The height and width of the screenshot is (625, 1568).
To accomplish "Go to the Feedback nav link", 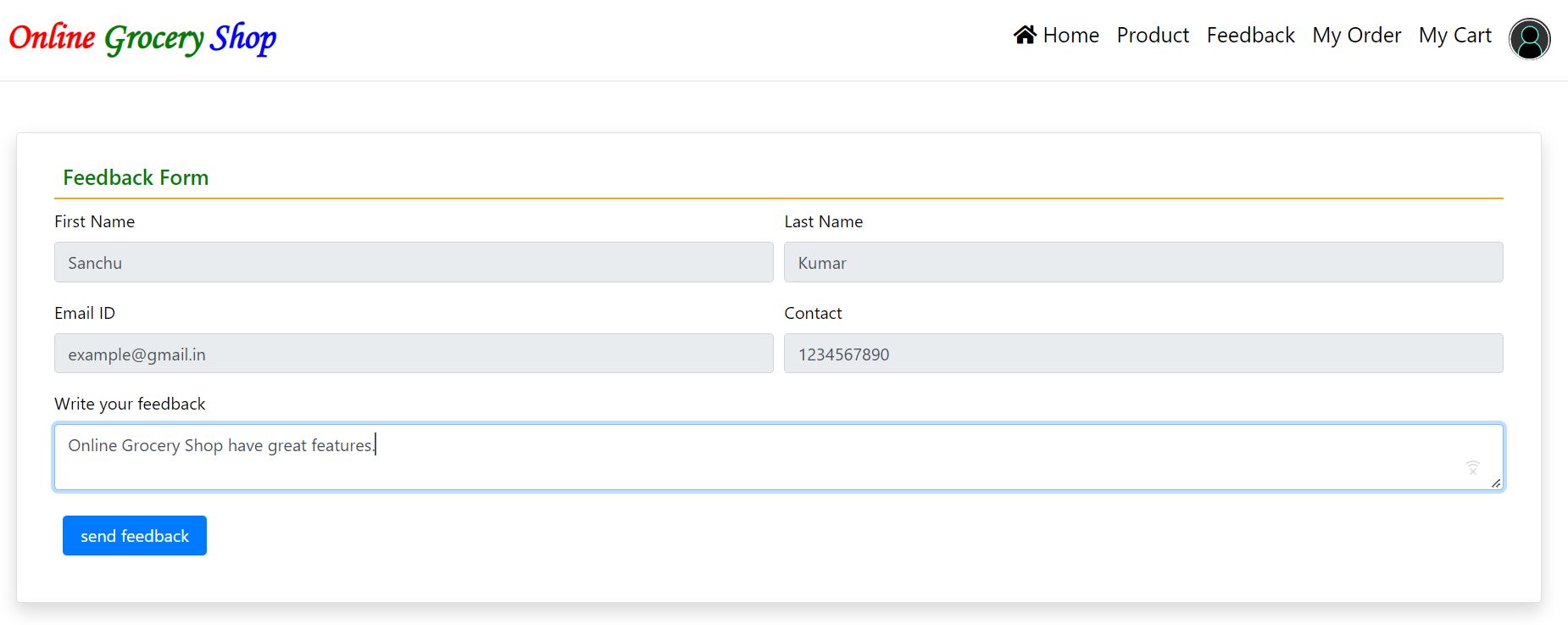I will pyautogui.click(x=1250, y=36).
